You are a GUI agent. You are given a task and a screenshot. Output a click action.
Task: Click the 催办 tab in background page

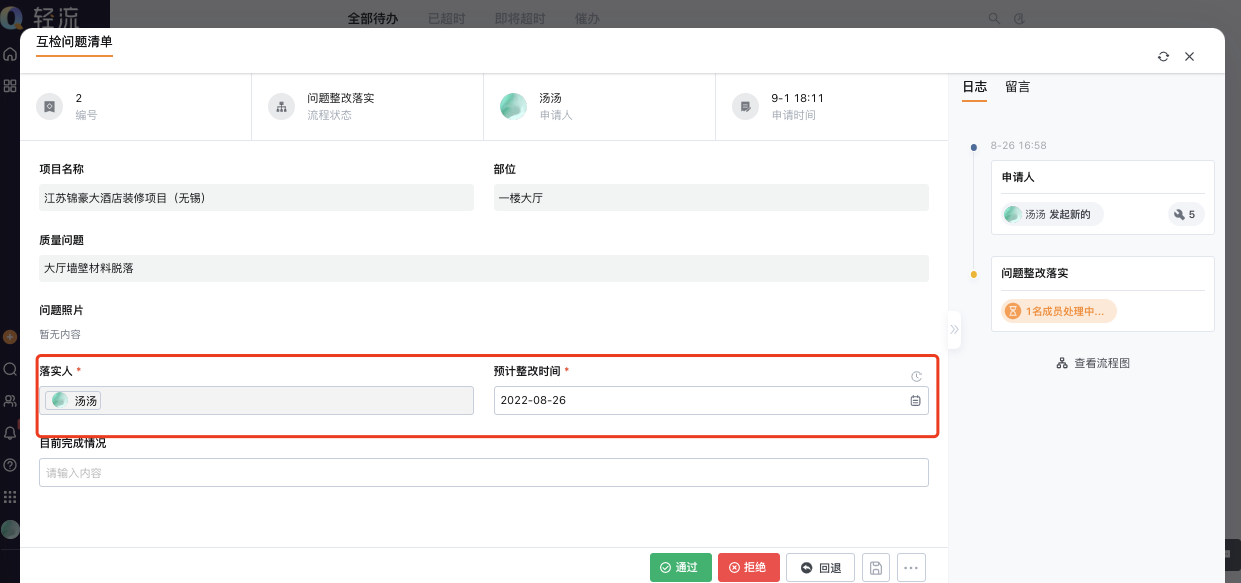588,18
